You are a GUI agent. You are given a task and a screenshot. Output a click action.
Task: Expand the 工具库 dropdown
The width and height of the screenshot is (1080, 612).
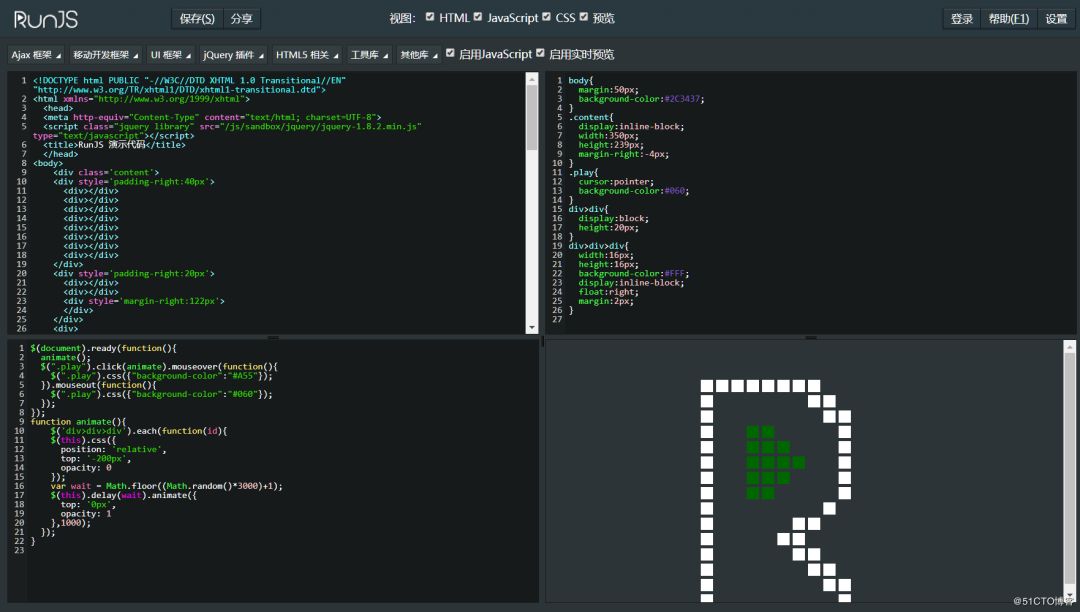point(369,54)
